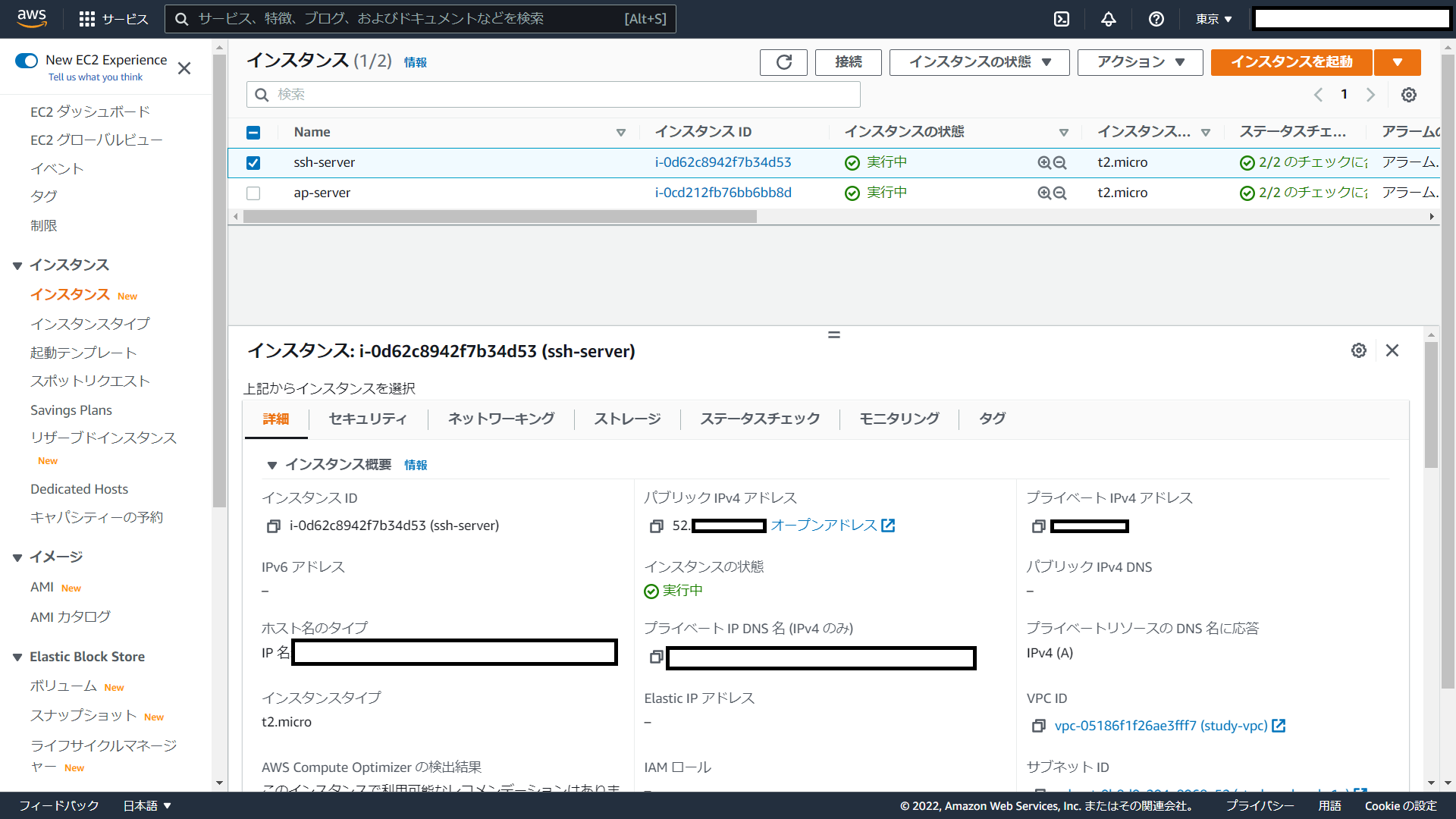The width and height of the screenshot is (1456, 819).
Task: Copy the VPC ID with copy icon
Action: point(1038,726)
